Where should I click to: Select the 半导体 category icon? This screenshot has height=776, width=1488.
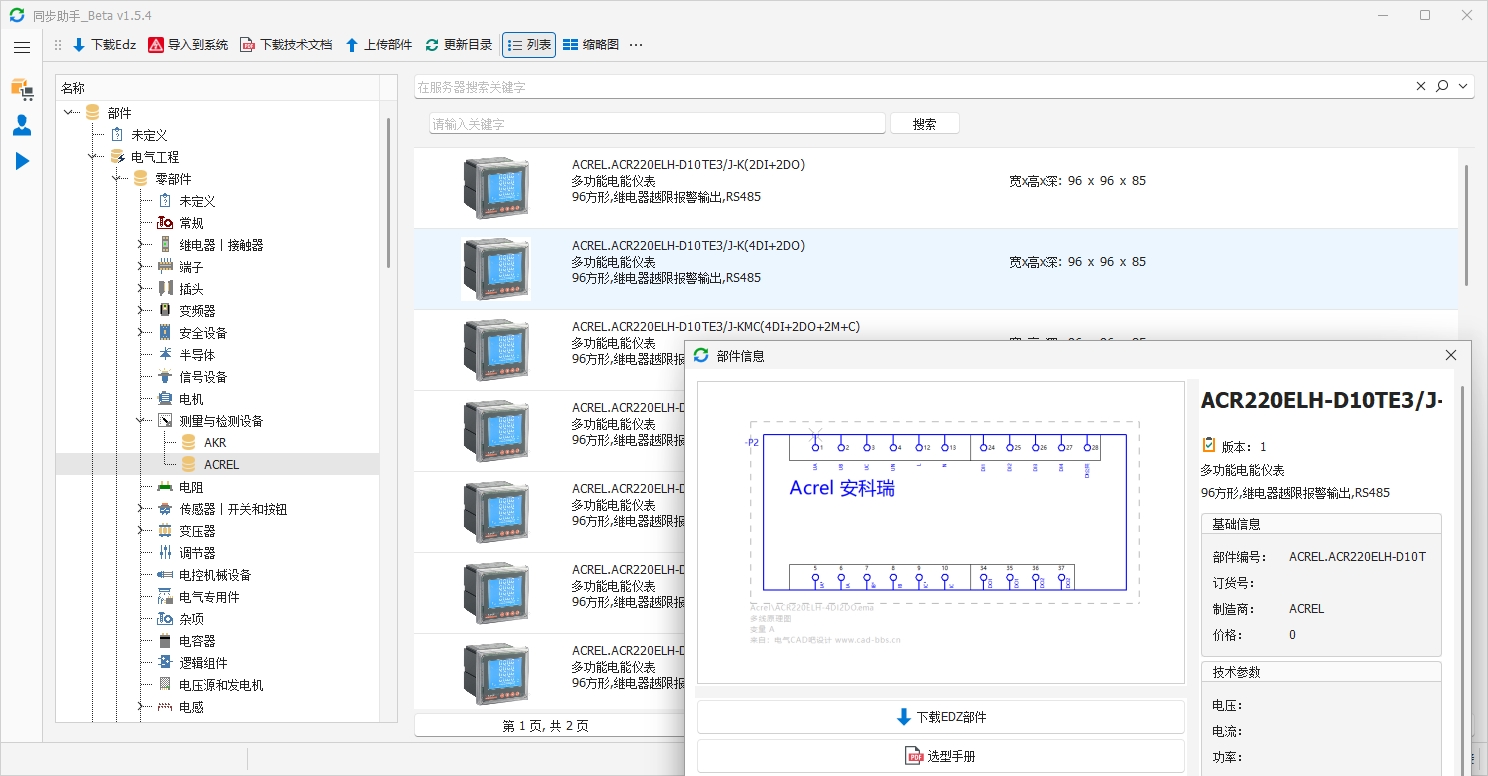tap(165, 355)
